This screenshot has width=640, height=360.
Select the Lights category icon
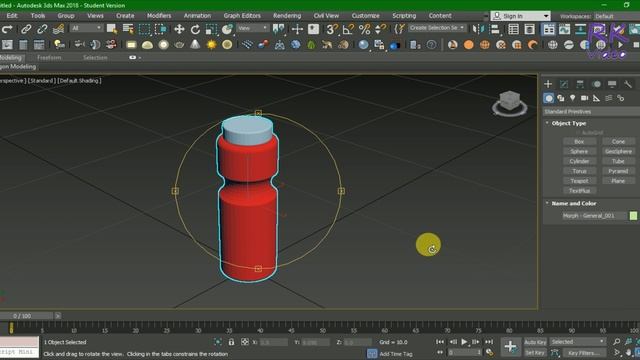(x=573, y=98)
